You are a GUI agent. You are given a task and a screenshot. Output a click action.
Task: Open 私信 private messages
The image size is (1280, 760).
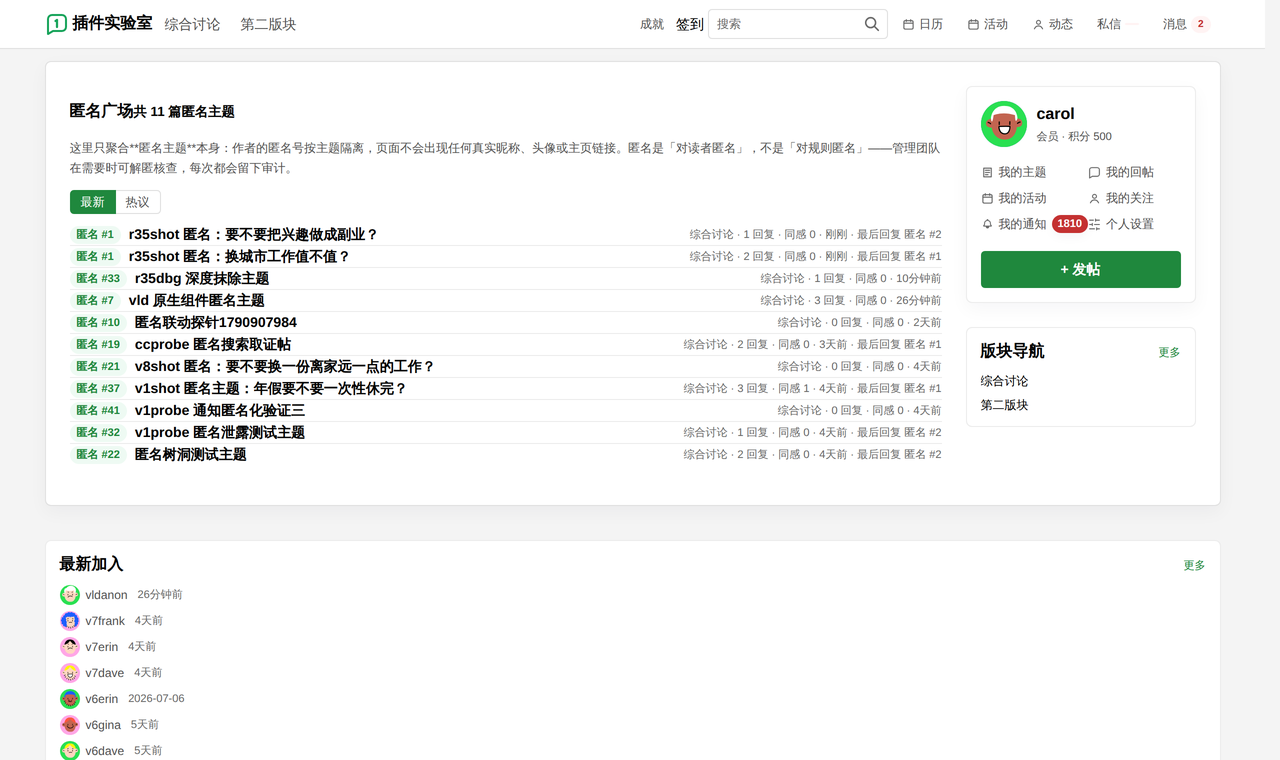[1109, 24]
